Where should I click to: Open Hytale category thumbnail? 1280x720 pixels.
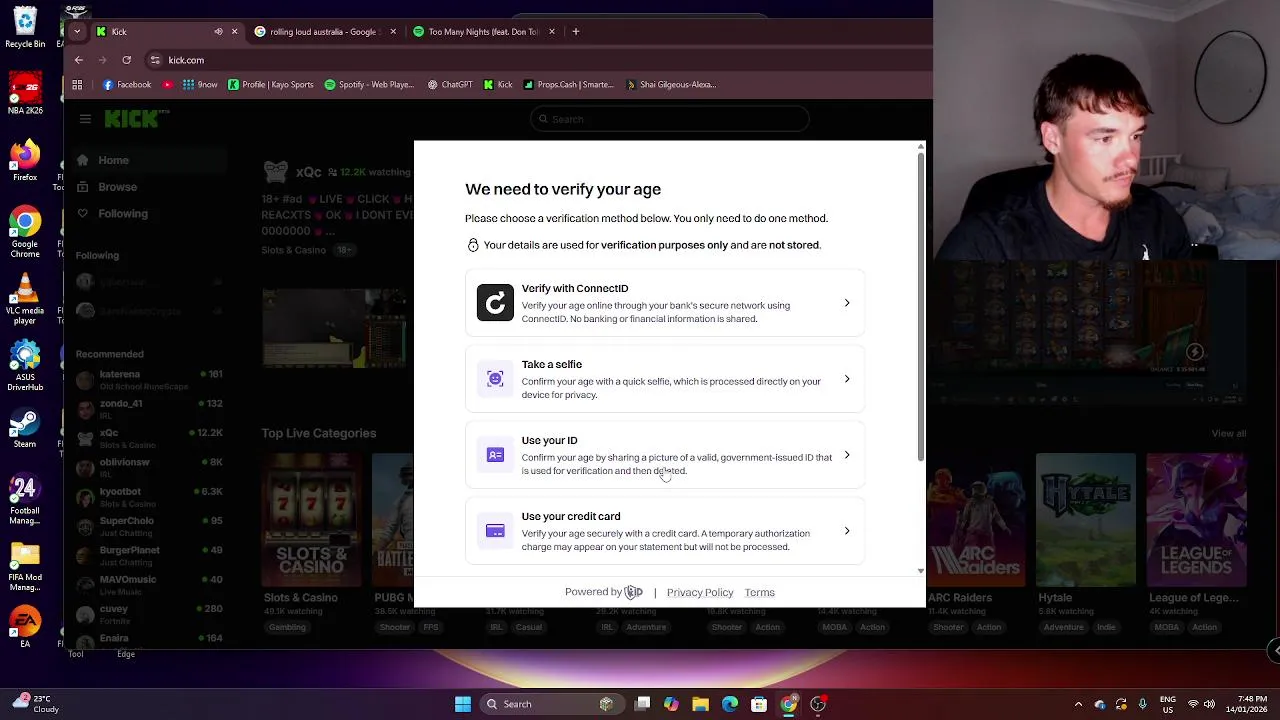click(1086, 520)
